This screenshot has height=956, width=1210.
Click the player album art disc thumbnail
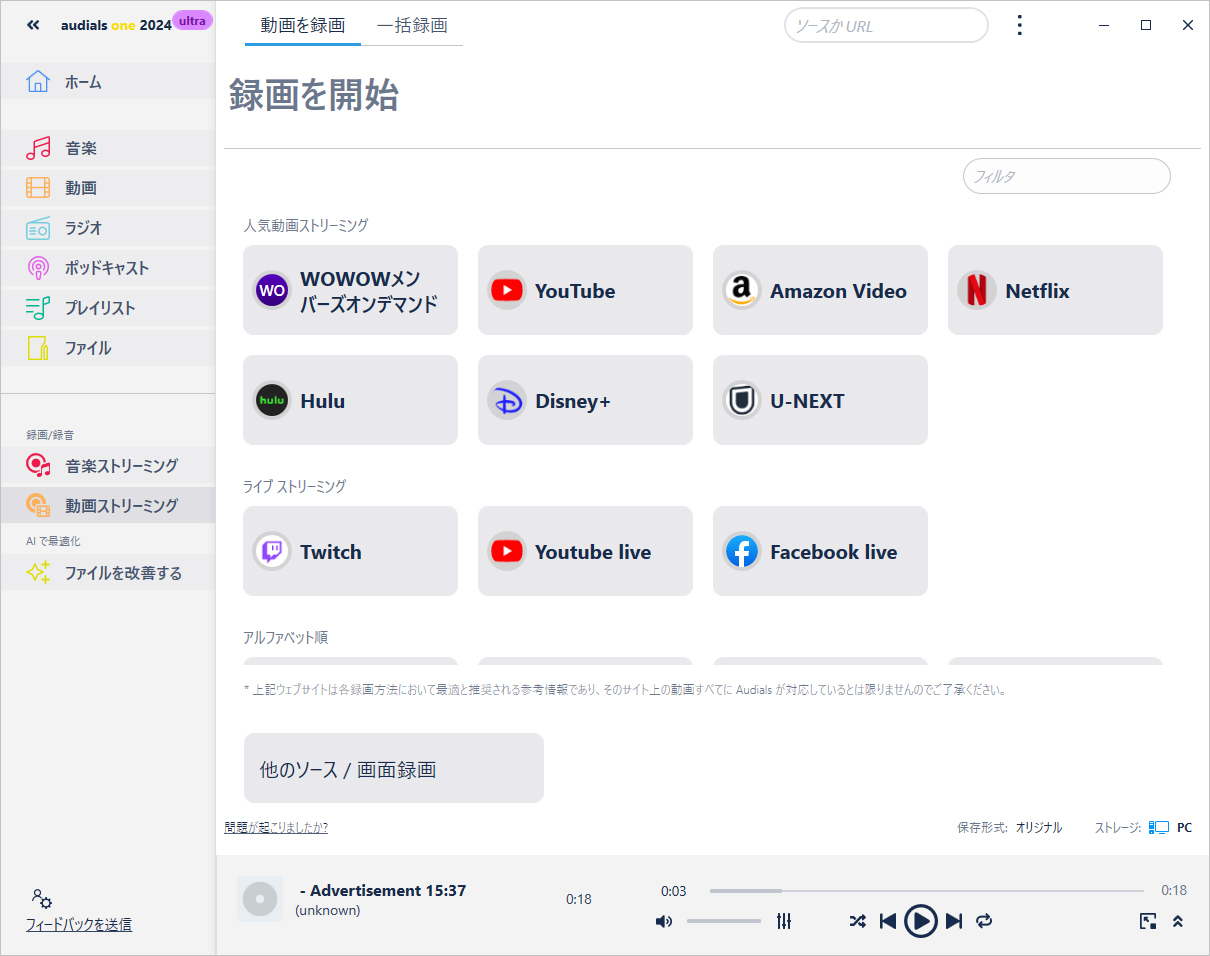click(260, 899)
